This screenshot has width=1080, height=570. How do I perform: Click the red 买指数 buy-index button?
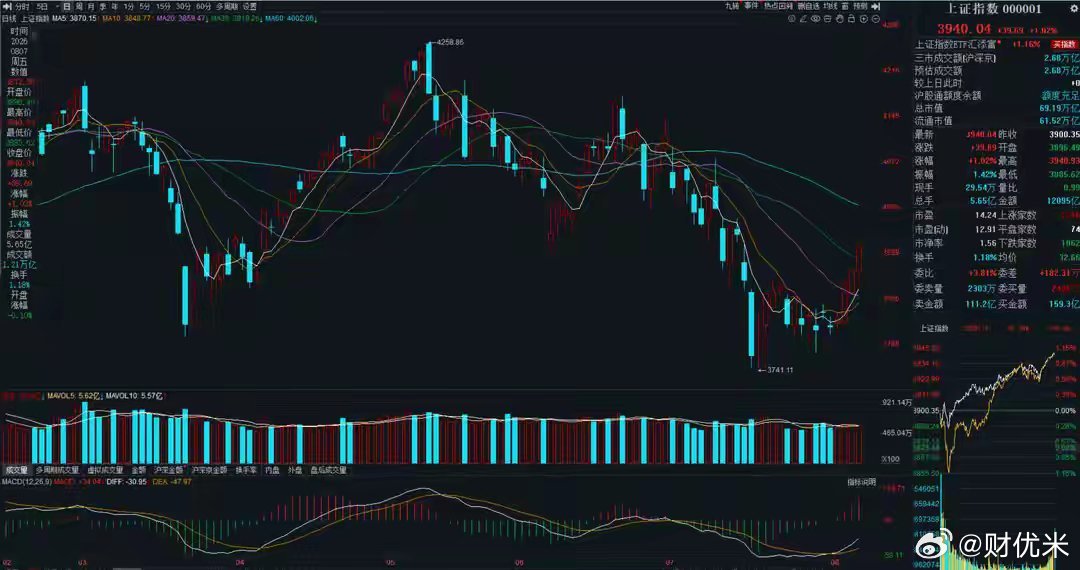click(x=1063, y=44)
